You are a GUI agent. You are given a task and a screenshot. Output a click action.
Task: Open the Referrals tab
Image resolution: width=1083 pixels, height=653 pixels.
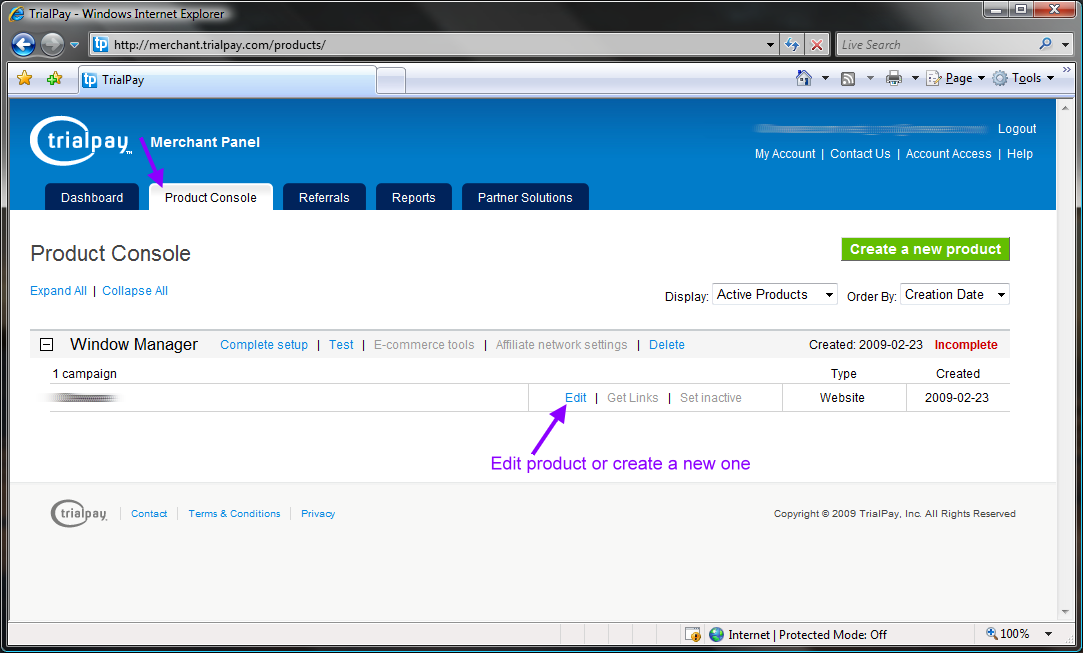[x=324, y=198]
